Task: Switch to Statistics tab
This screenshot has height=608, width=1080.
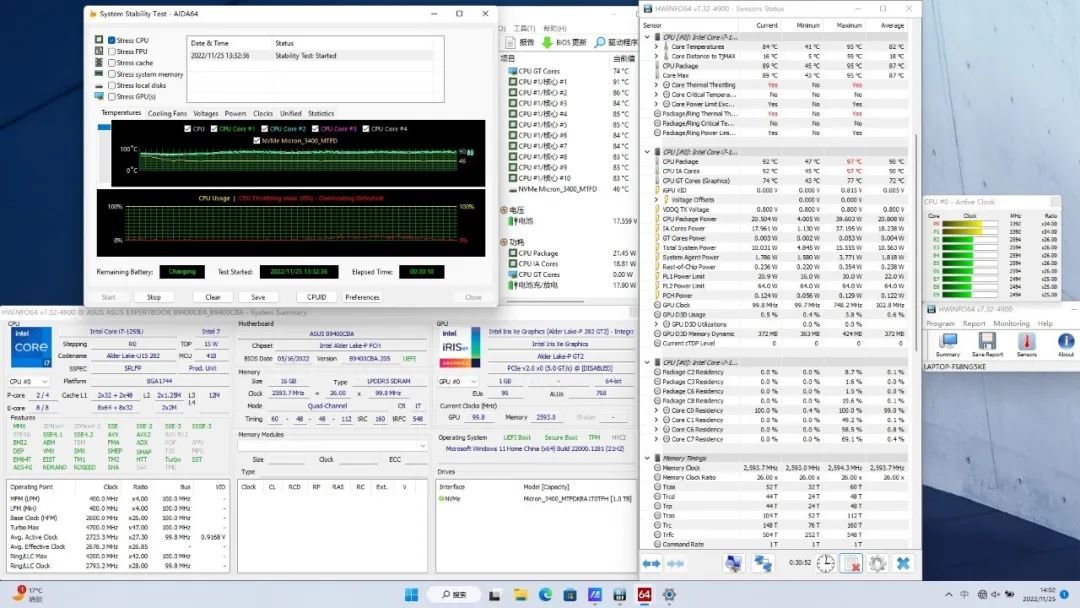Action: (x=320, y=114)
